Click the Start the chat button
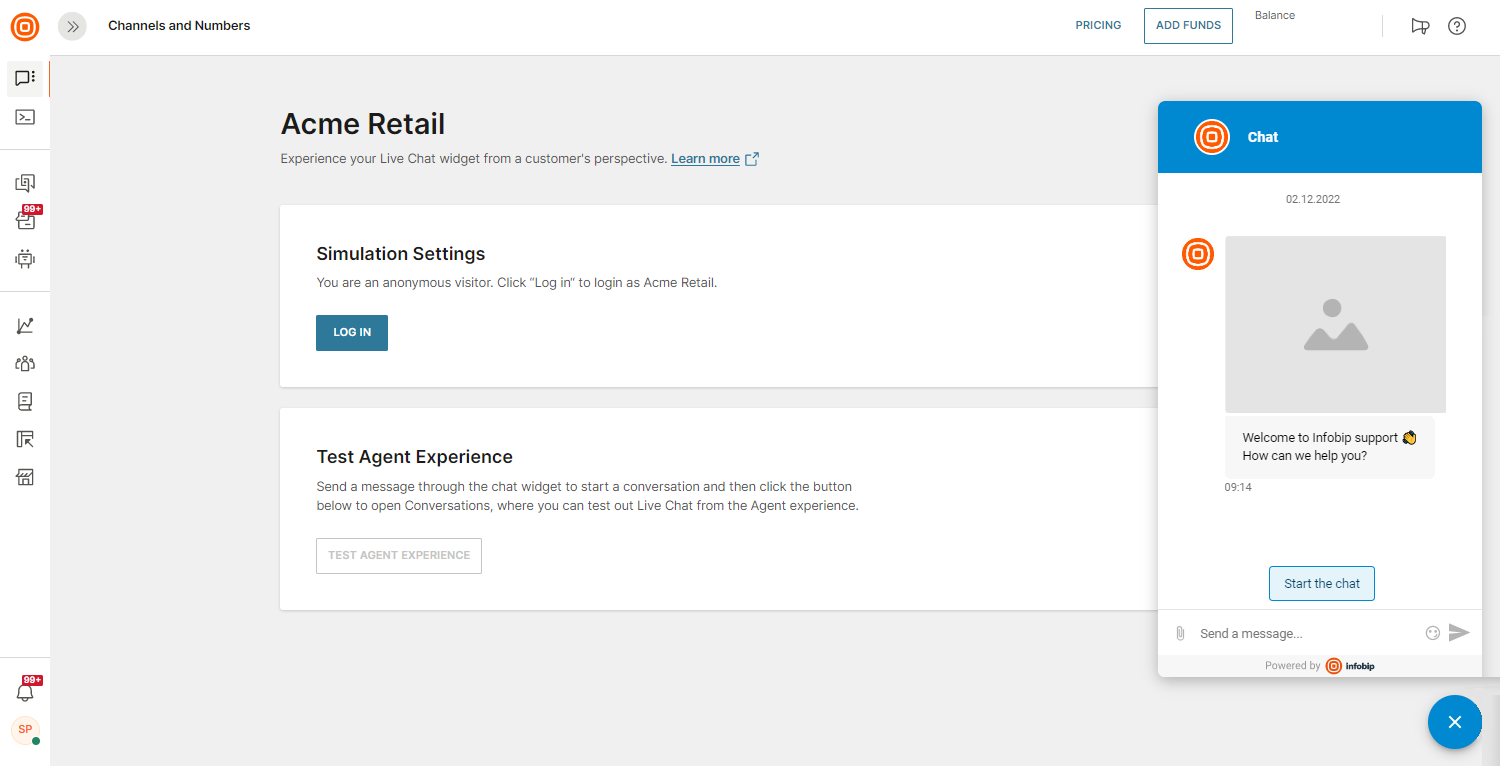This screenshot has height=766, width=1500. click(x=1321, y=584)
